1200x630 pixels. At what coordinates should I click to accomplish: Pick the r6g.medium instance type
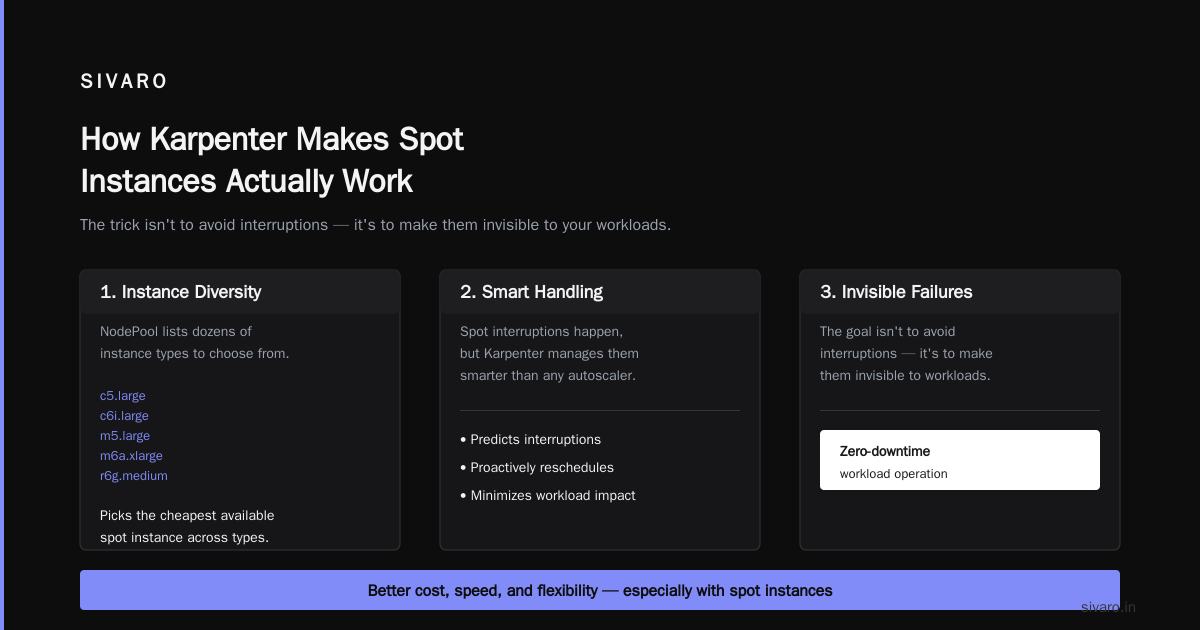(x=134, y=476)
